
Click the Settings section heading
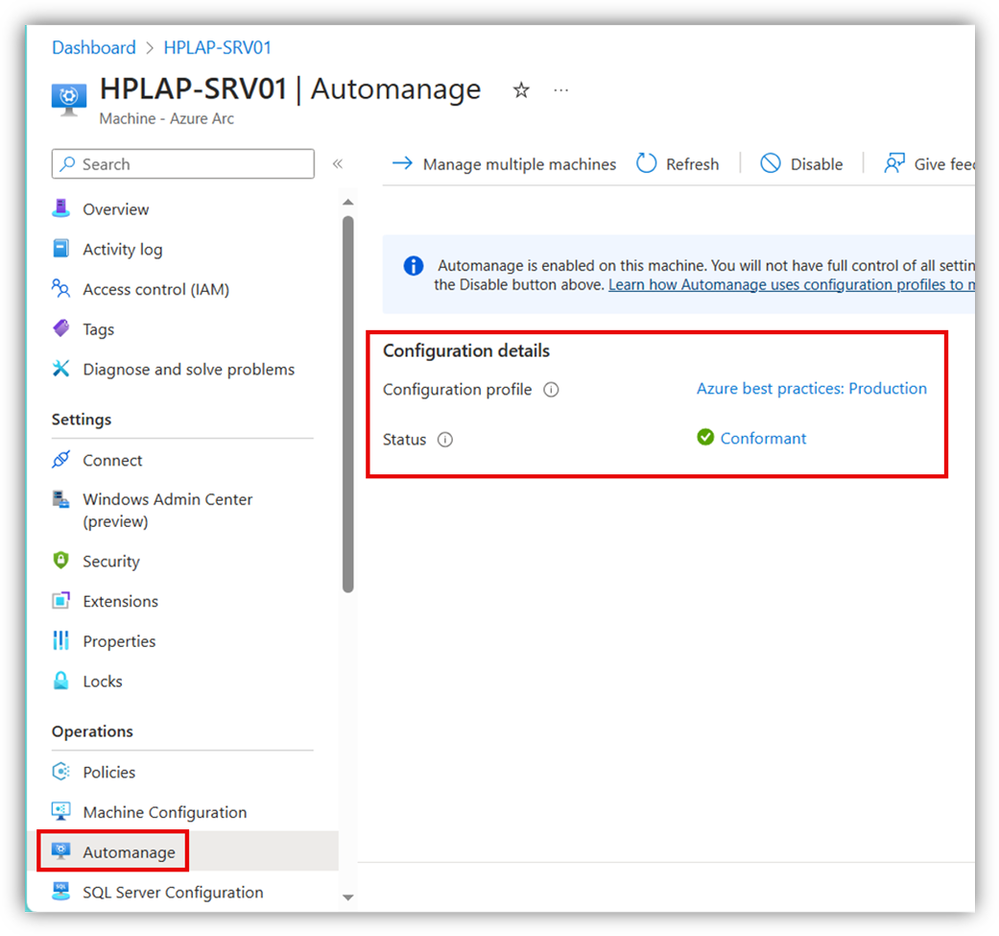point(82,419)
